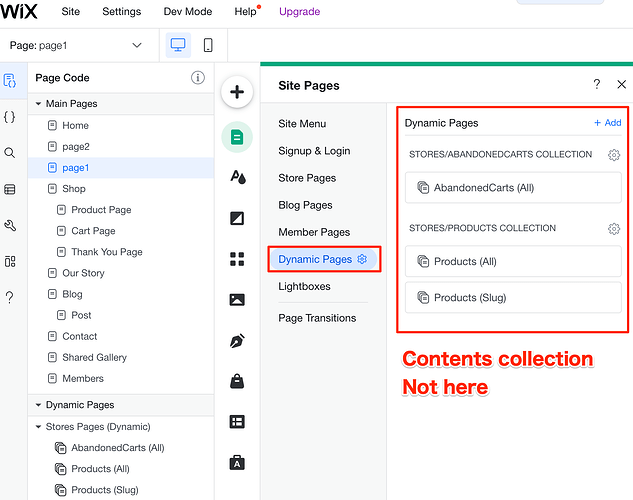Open settings gear for Stores/Products collection
This screenshot has width=633, height=500.
pos(614,229)
